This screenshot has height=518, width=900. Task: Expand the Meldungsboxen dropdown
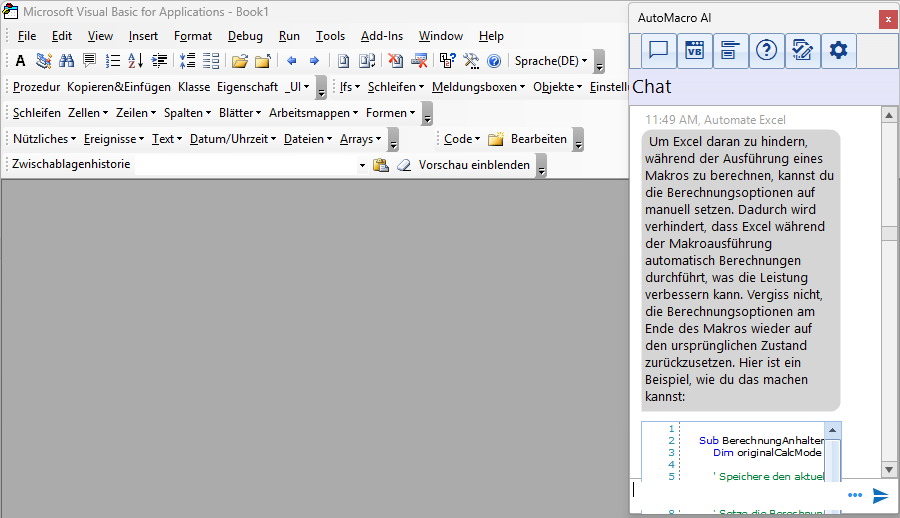pos(478,87)
